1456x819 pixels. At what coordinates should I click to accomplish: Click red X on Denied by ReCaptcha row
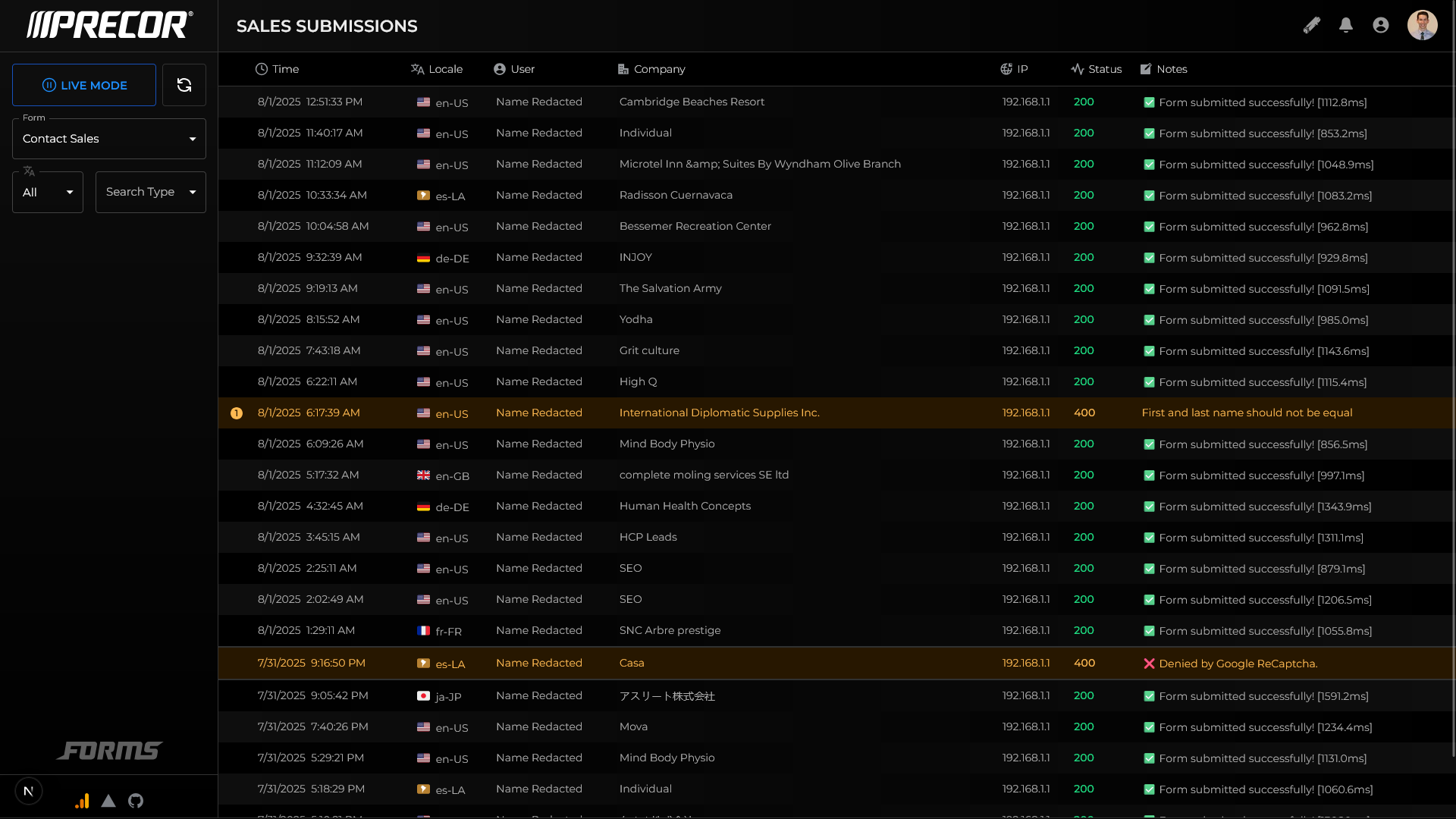(x=1149, y=664)
